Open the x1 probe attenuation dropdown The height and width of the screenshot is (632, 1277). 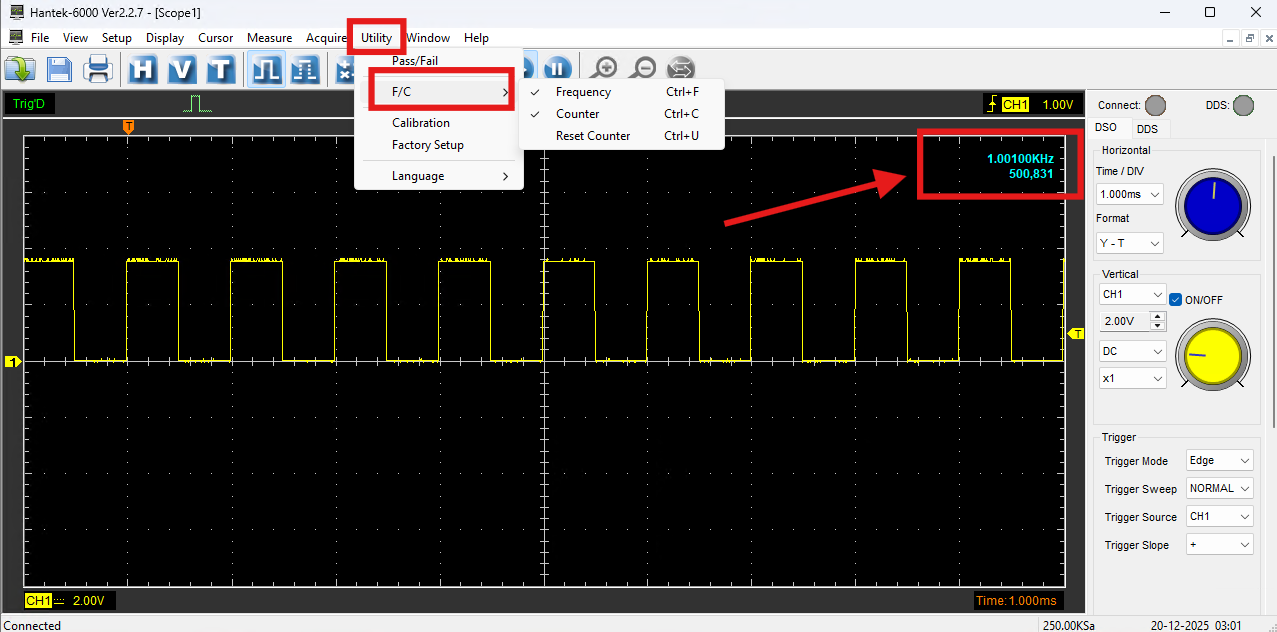click(1132, 379)
